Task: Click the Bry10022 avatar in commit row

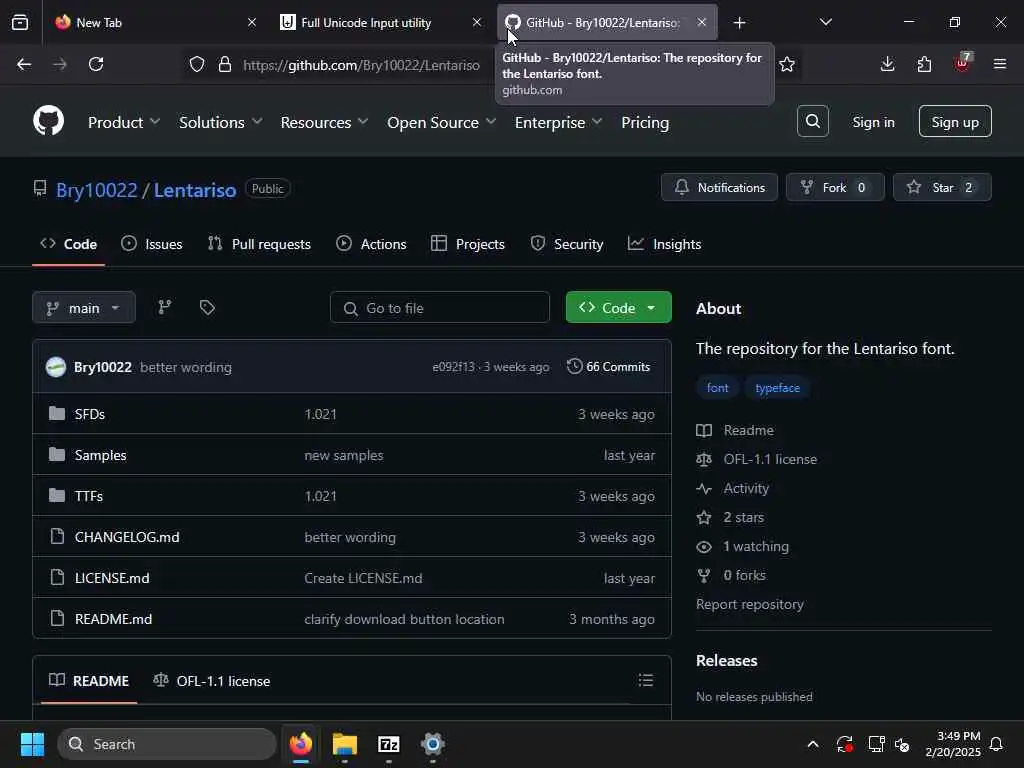Action: coord(56,367)
